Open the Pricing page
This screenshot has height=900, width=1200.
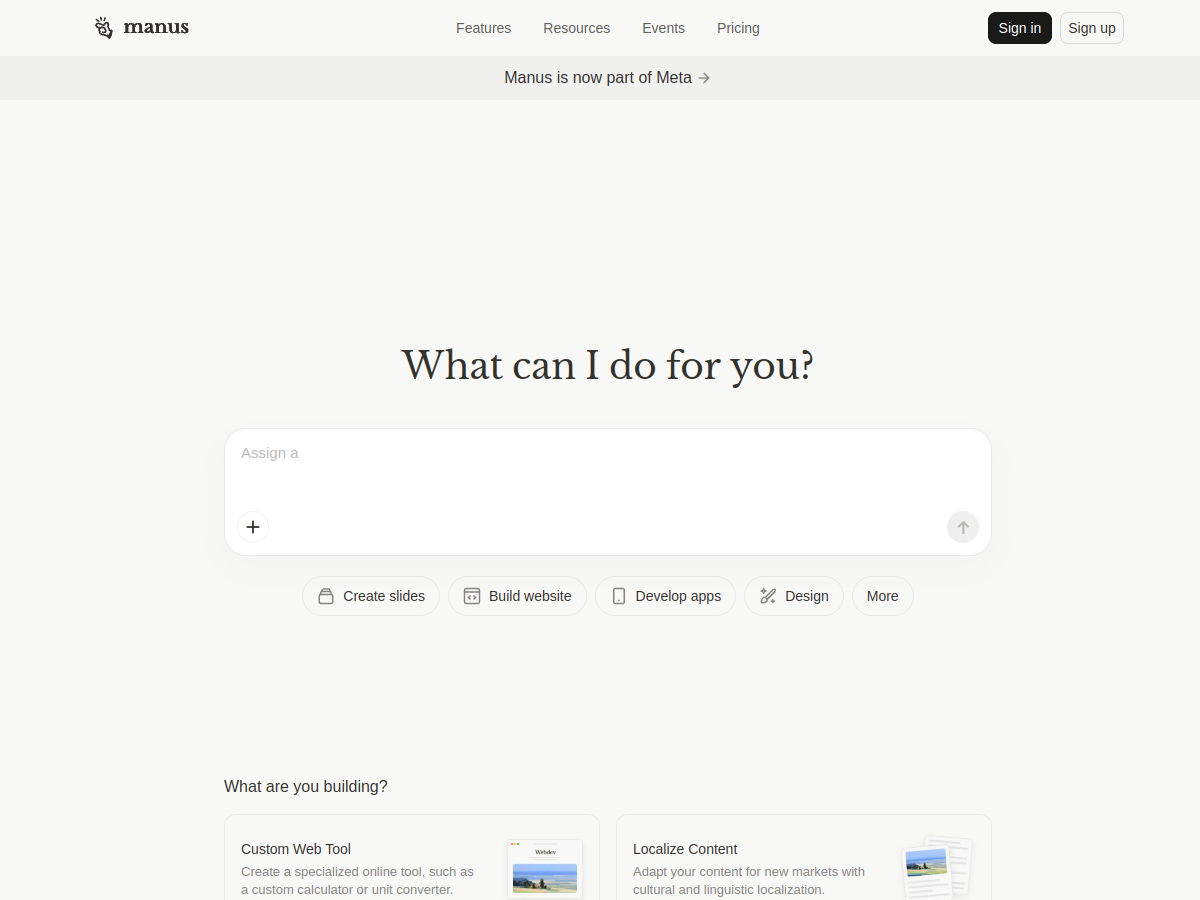(x=738, y=28)
